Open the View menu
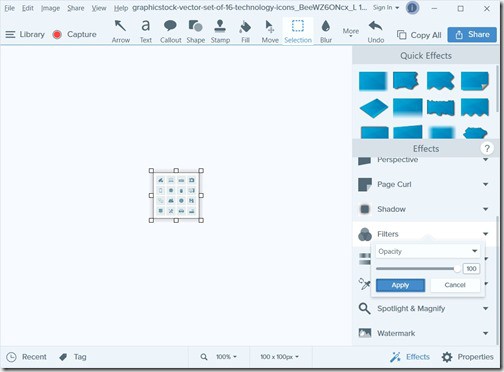 (x=99, y=8)
